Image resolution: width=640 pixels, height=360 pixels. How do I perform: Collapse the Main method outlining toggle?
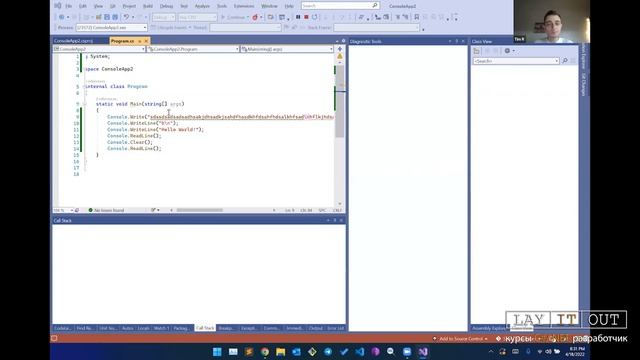(85, 104)
